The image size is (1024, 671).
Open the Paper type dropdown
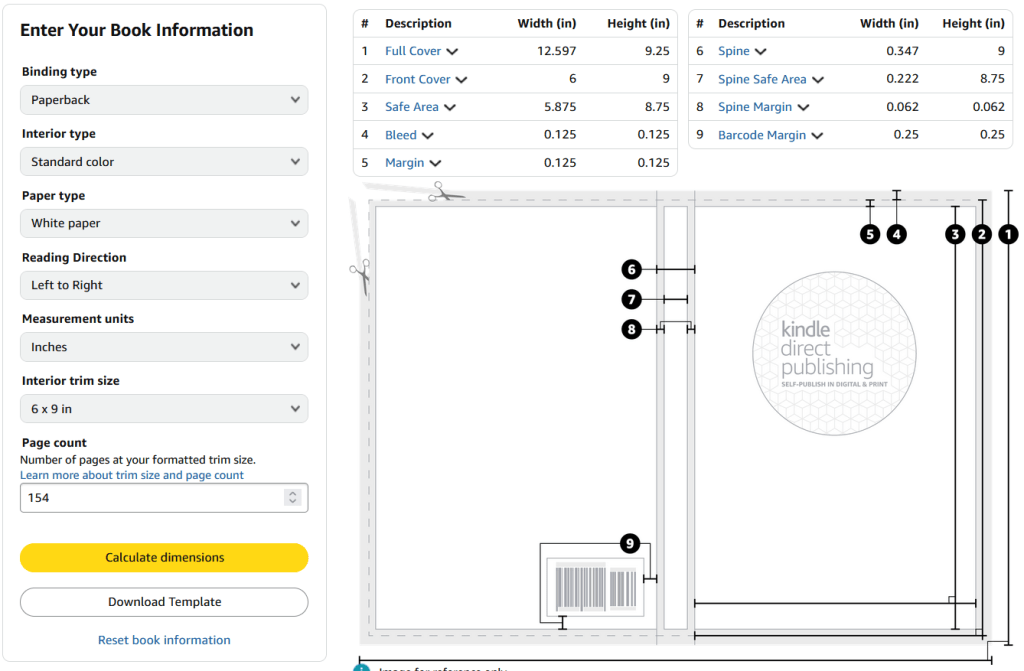(x=164, y=224)
